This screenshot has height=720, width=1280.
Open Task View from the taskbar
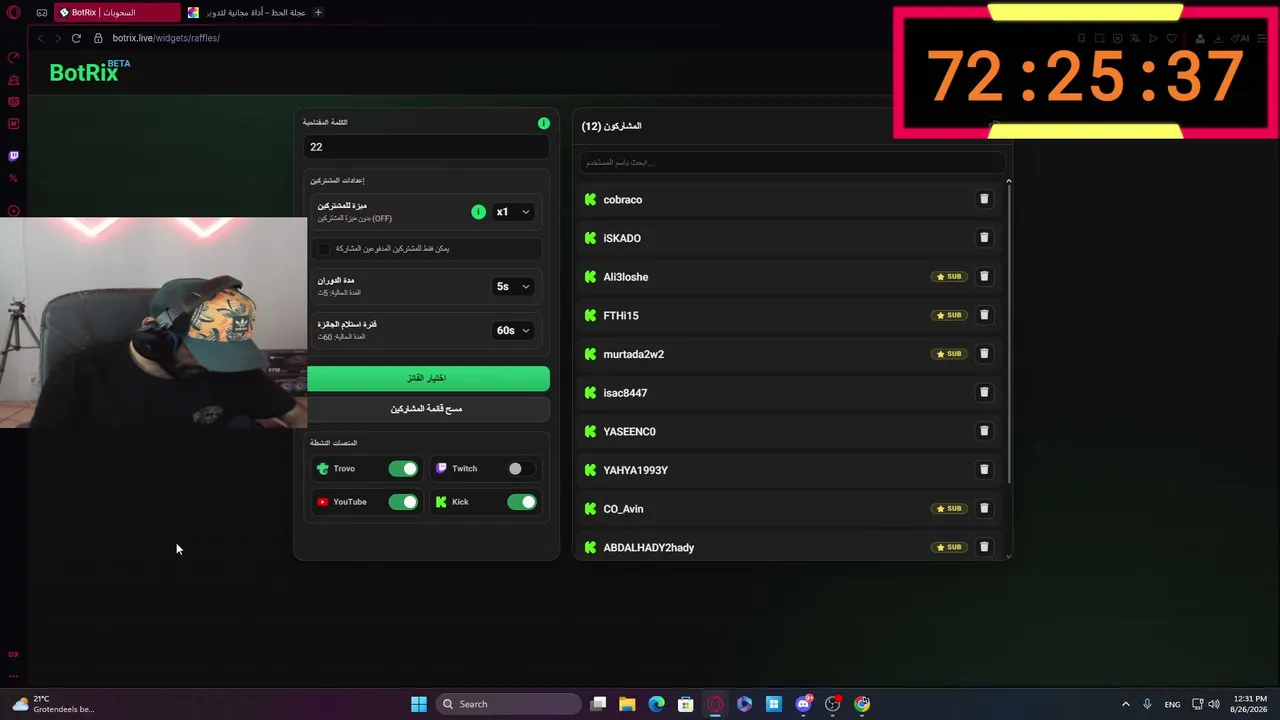pos(598,704)
